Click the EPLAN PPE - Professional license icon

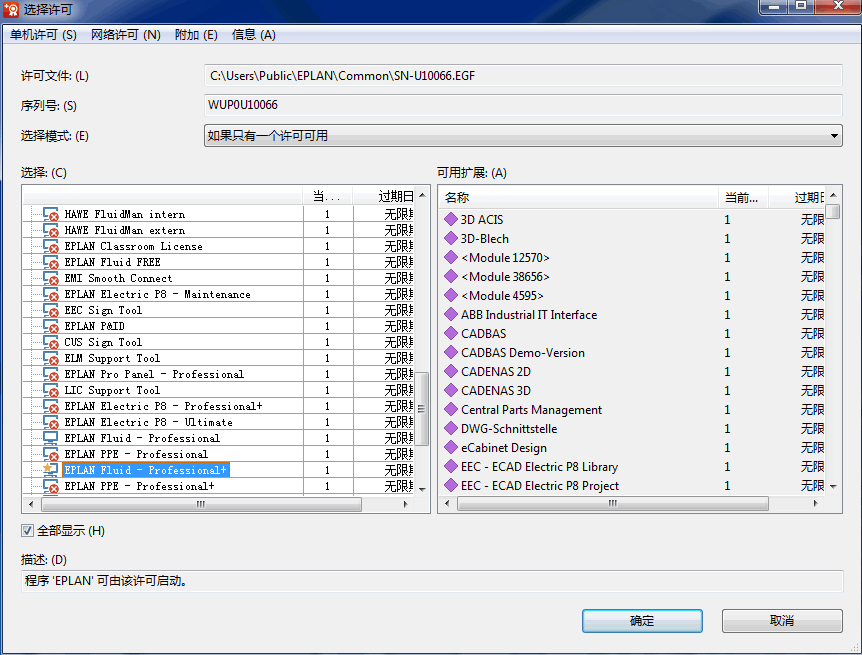coord(51,454)
